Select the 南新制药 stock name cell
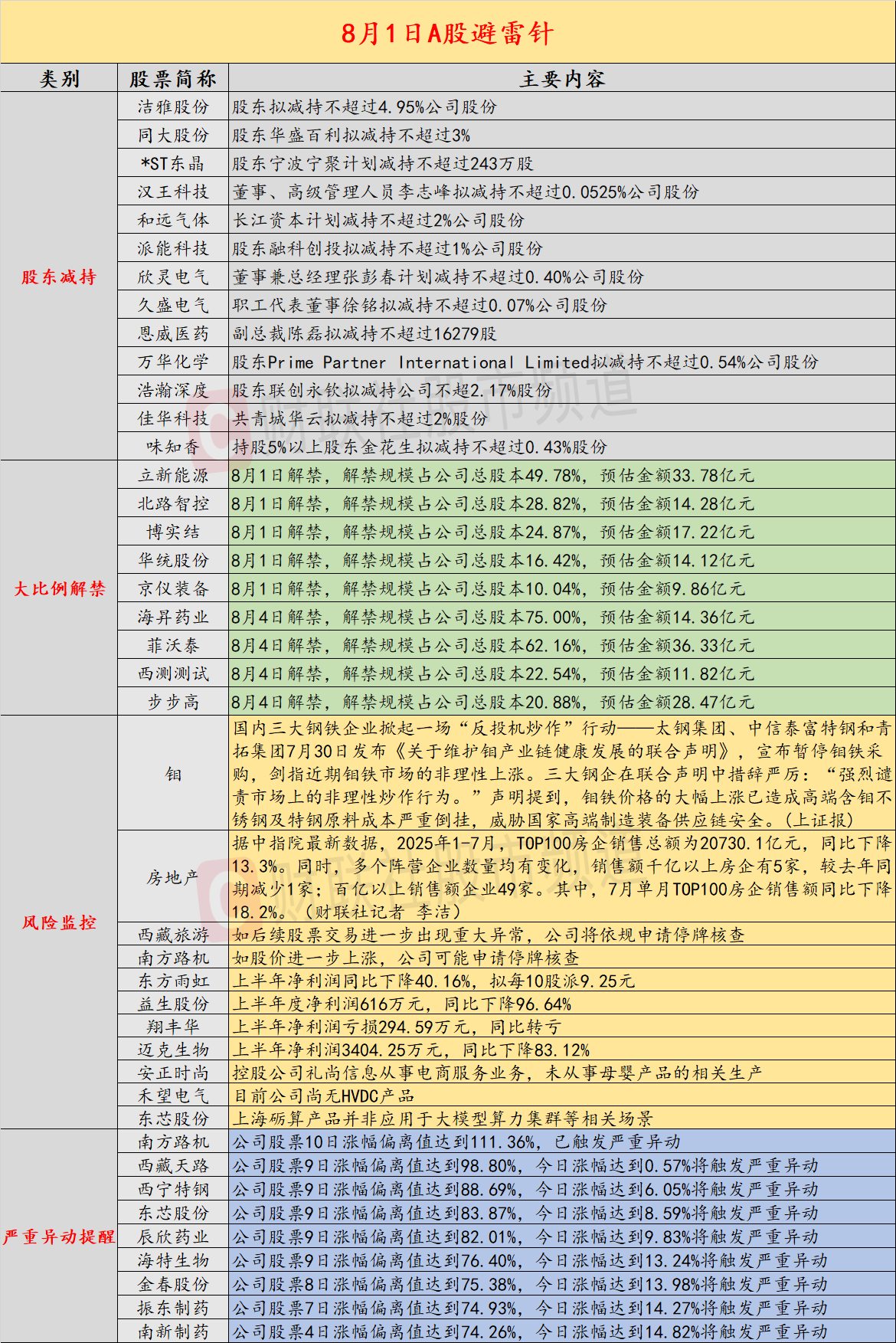The image size is (896, 1343). (x=173, y=1332)
